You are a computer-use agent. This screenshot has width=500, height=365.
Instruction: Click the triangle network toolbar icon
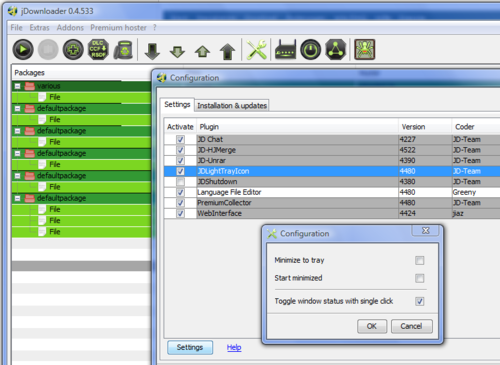pos(335,50)
